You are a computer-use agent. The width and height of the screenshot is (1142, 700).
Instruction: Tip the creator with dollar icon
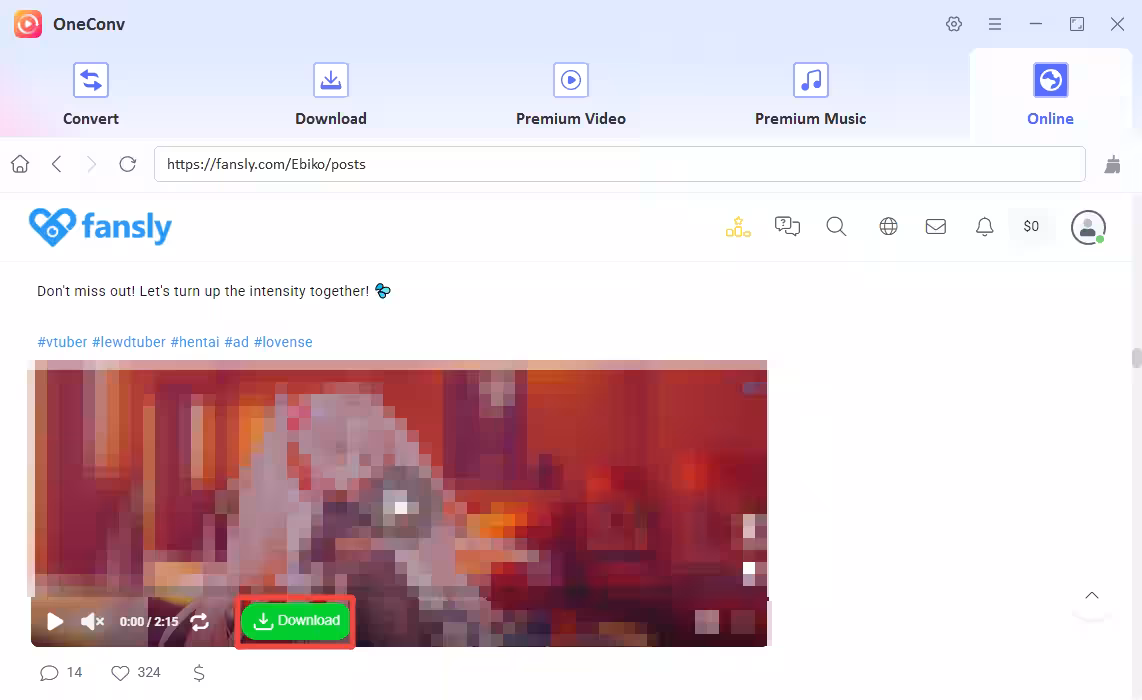(x=199, y=673)
